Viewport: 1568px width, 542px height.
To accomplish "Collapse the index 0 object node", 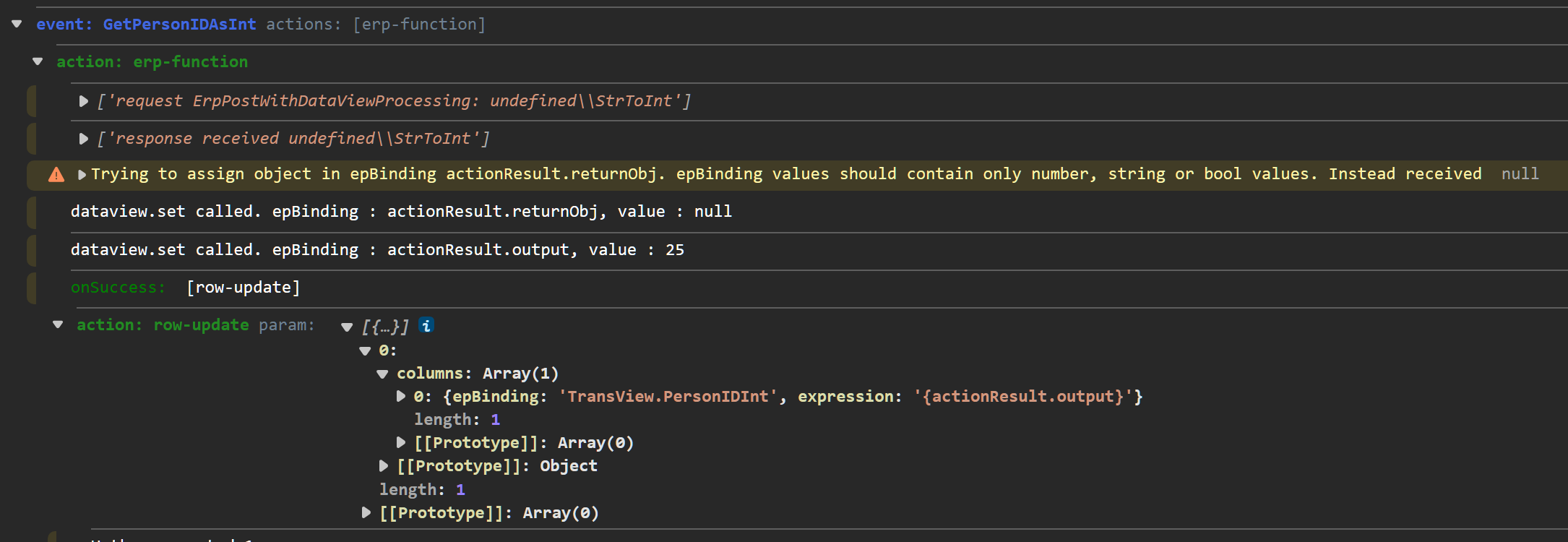I will pyautogui.click(x=365, y=350).
